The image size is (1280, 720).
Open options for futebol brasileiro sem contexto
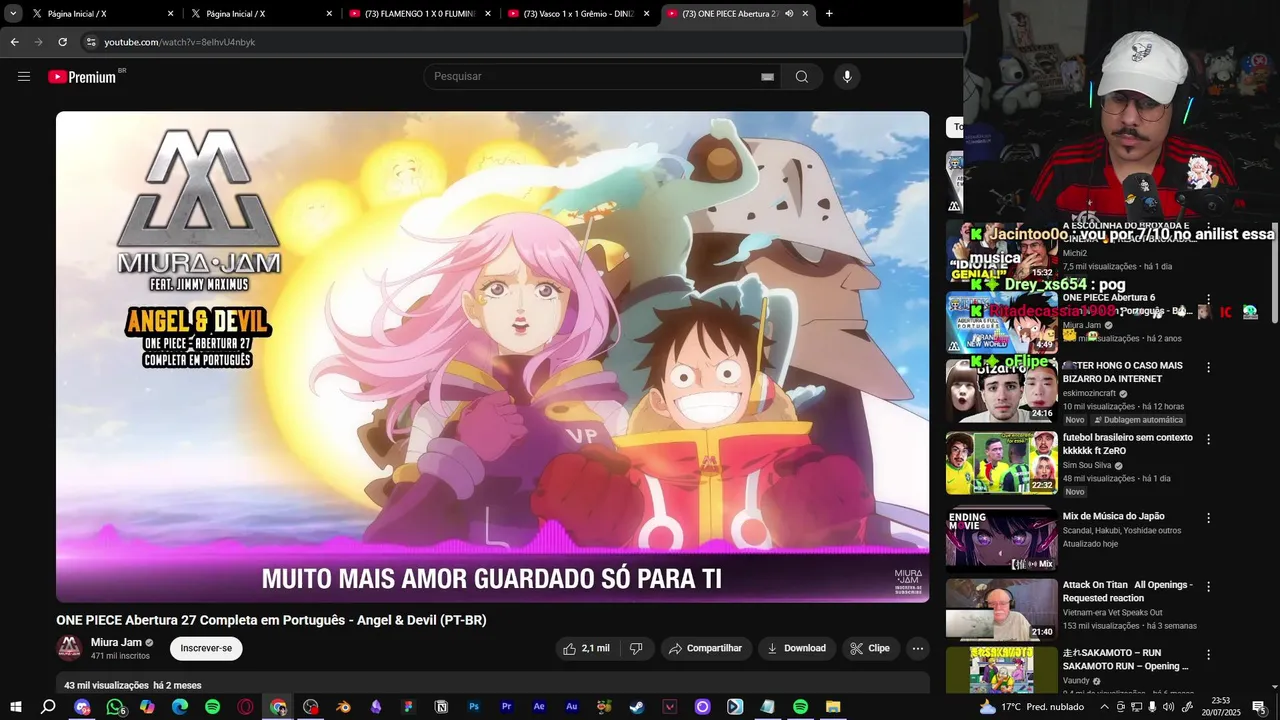(x=1208, y=439)
